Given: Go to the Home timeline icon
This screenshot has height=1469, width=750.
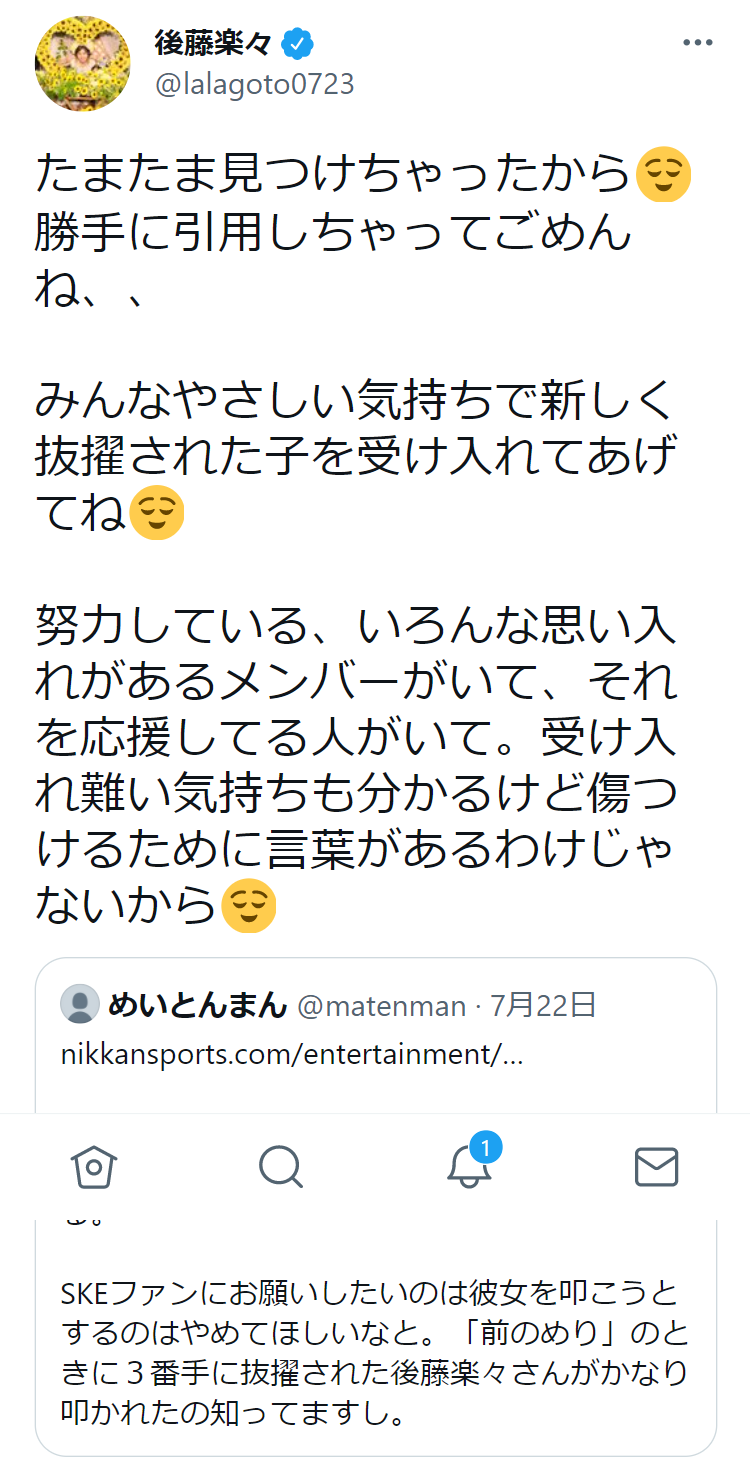Looking at the screenshot, I should coord(94,1166).
